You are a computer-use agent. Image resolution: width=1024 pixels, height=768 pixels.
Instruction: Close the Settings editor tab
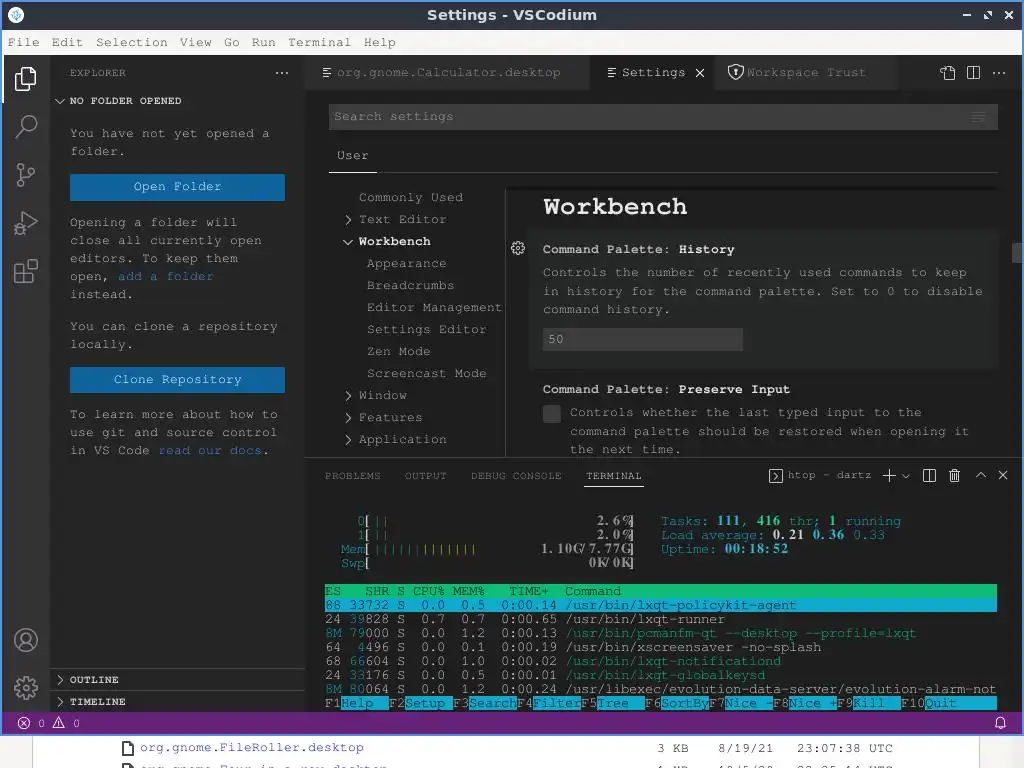point(700,72)
